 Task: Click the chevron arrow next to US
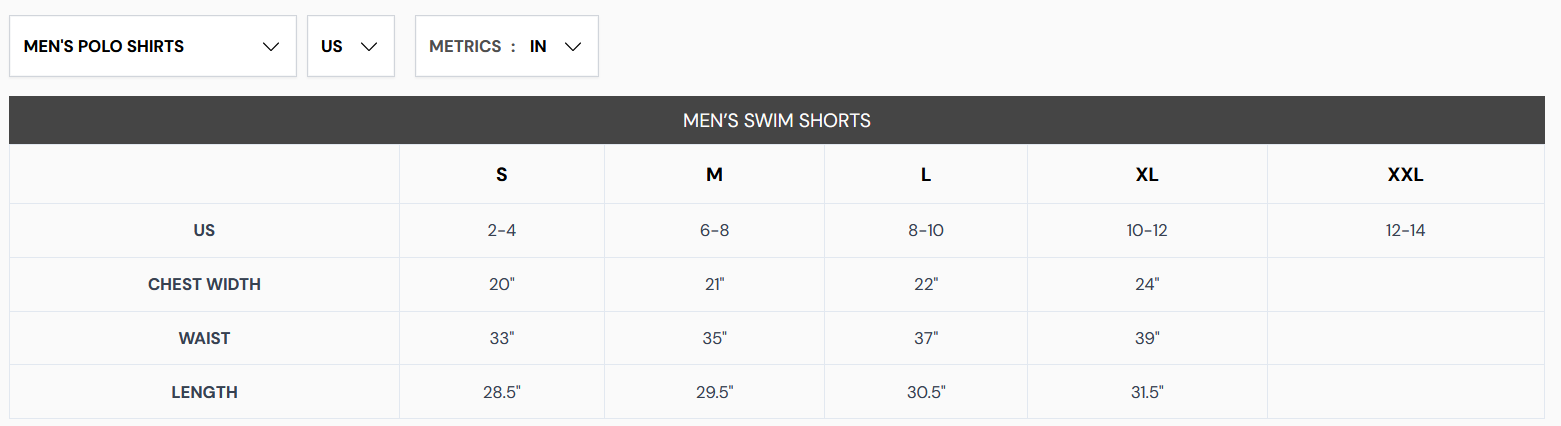(369, 47)
